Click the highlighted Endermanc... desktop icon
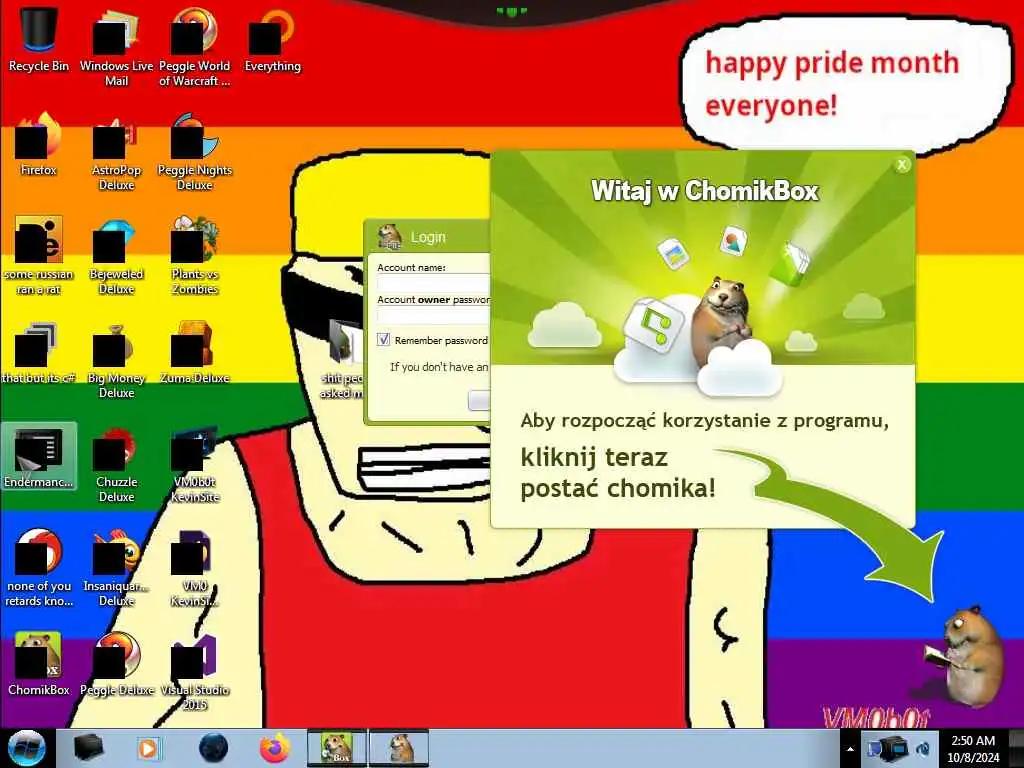1024x768 pixels. (x=39, y=456)
